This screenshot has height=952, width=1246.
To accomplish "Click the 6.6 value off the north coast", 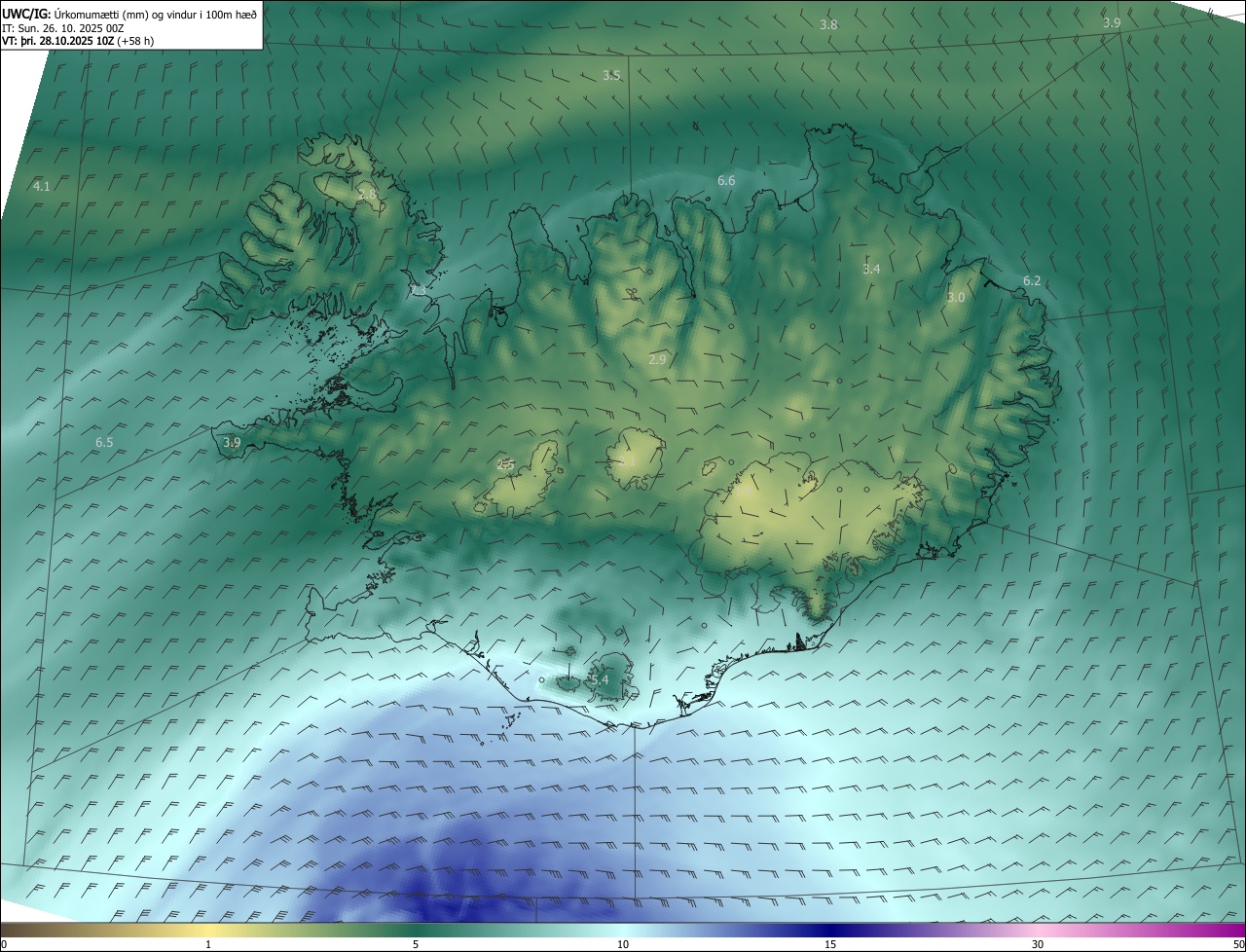I will [726, 180].
